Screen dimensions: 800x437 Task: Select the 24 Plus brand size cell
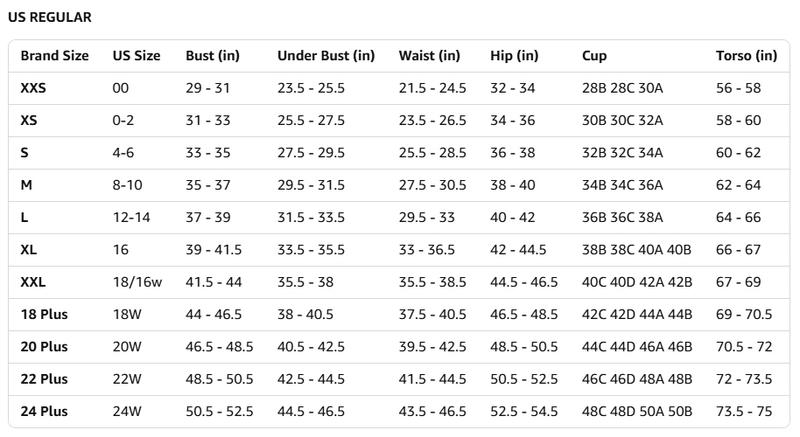(44, 411)
